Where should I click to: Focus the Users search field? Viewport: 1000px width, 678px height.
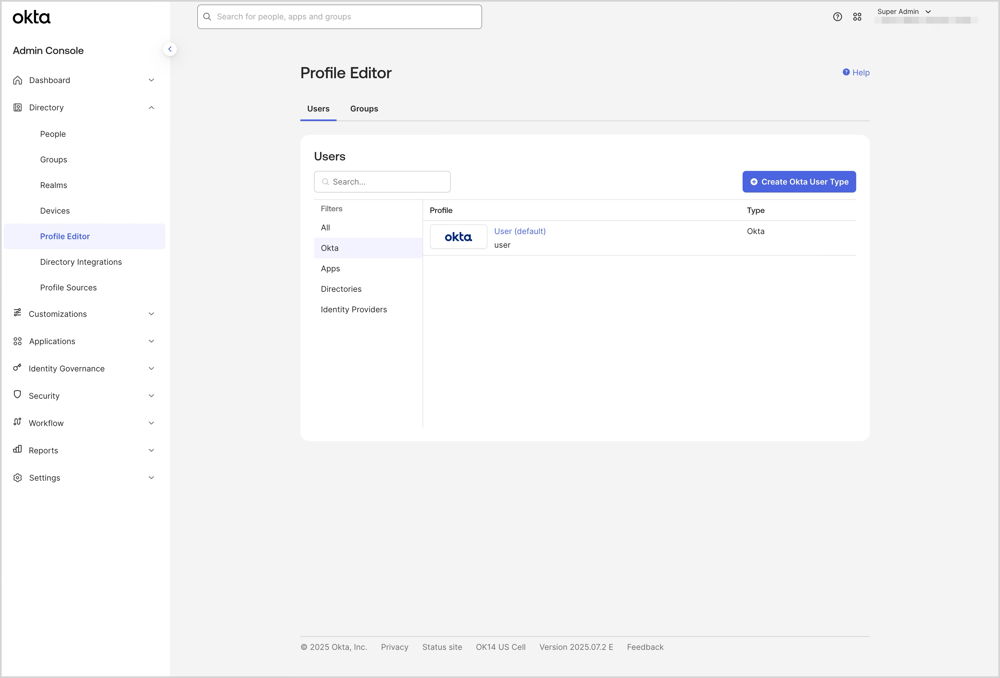382,182
